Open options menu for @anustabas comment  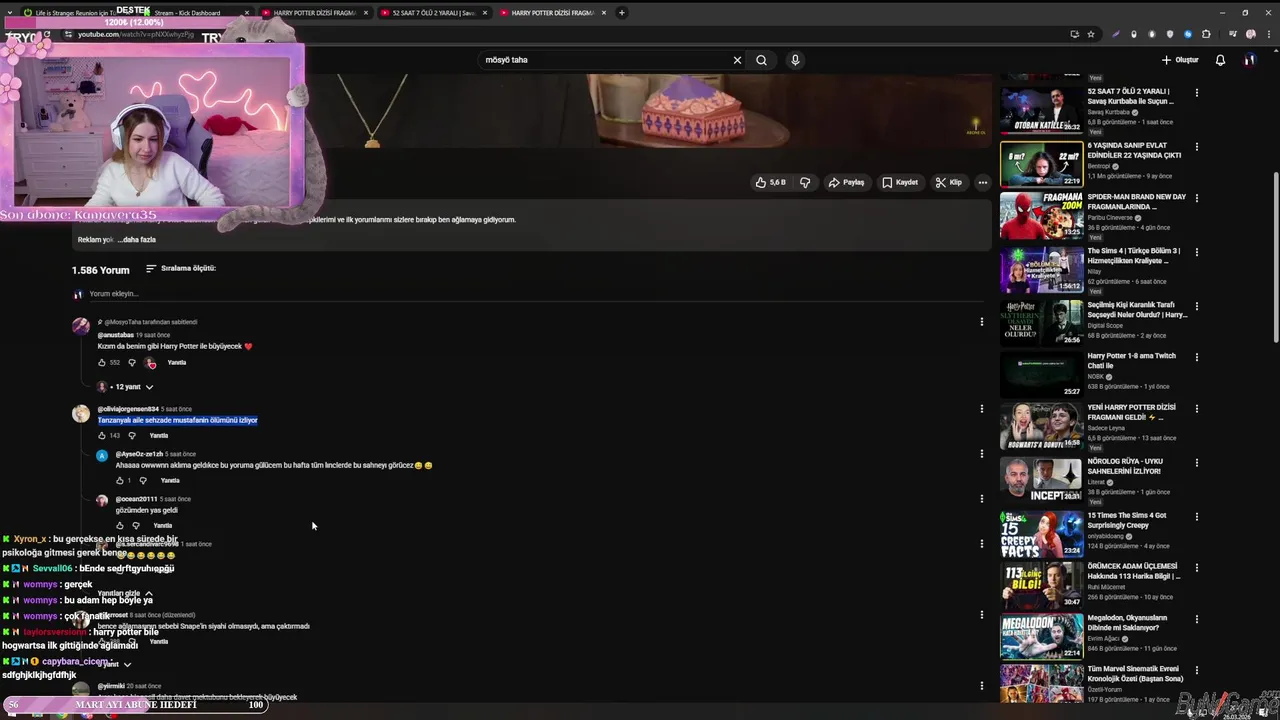981,322
